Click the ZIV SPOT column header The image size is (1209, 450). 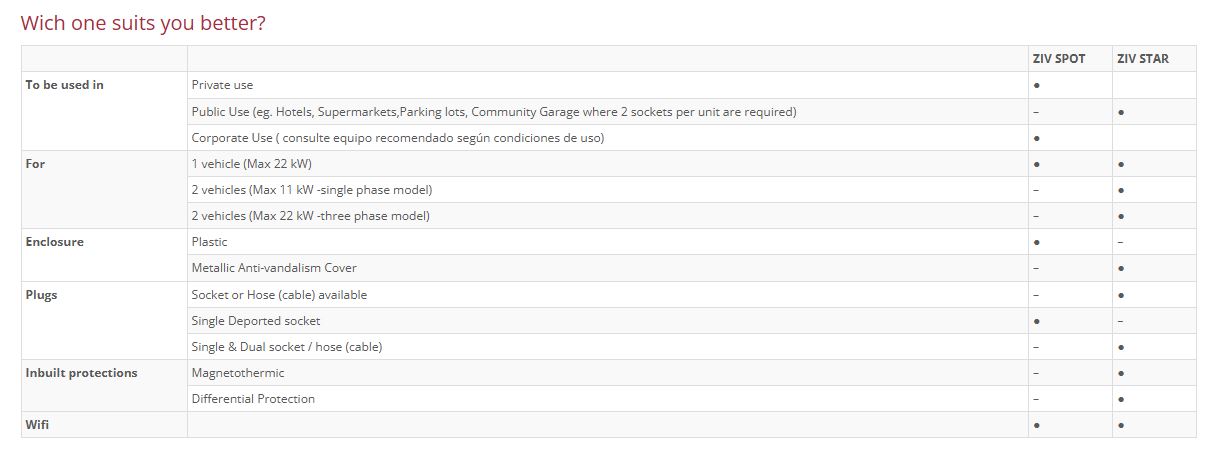(x=1058, y=59)
